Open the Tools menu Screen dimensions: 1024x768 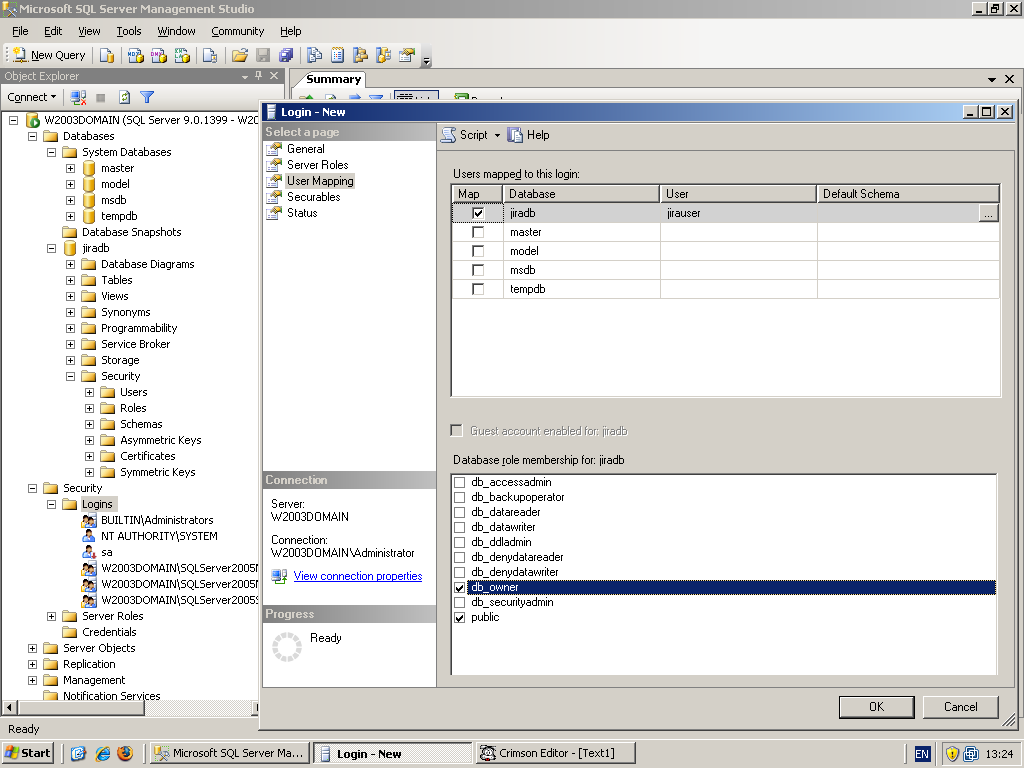click(129, 31)
